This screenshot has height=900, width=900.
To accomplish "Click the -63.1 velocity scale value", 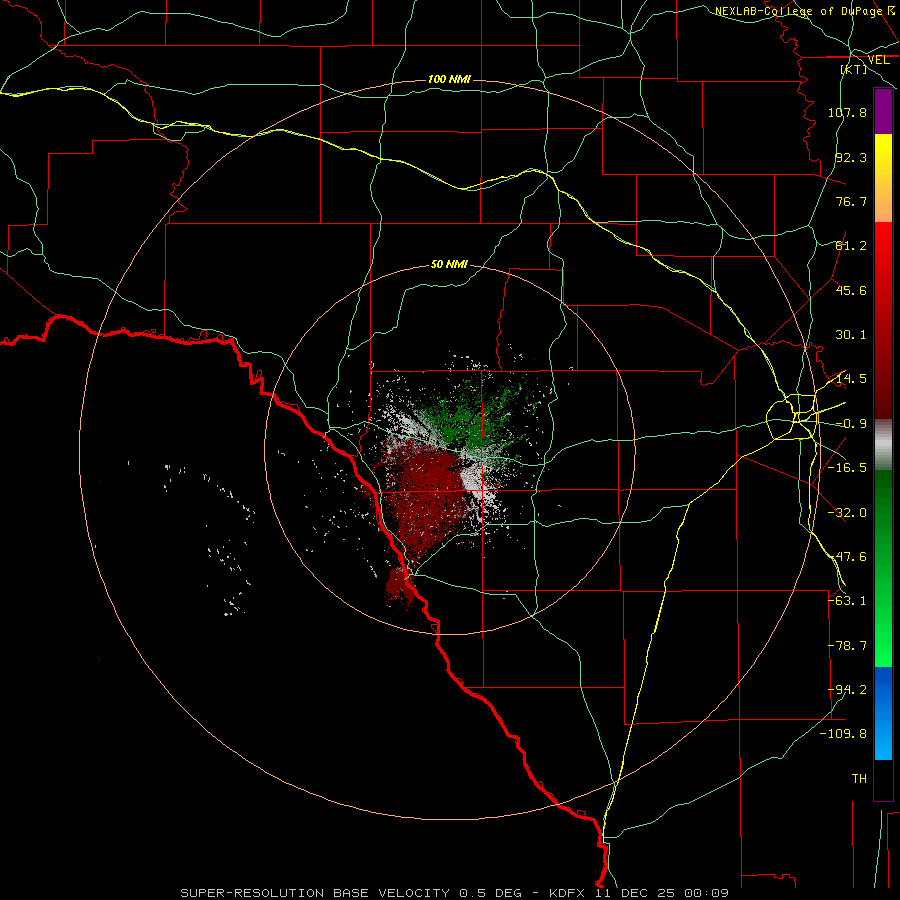I will click(x=847, y=601).
